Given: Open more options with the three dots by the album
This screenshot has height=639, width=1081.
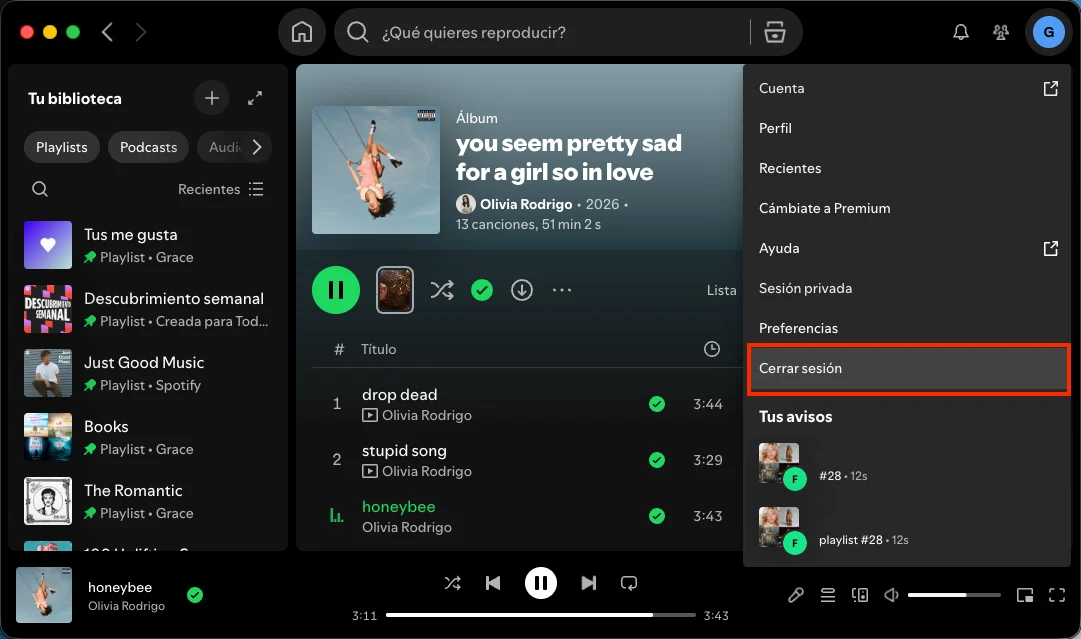Looking at the screenshot, I should 562,290.
